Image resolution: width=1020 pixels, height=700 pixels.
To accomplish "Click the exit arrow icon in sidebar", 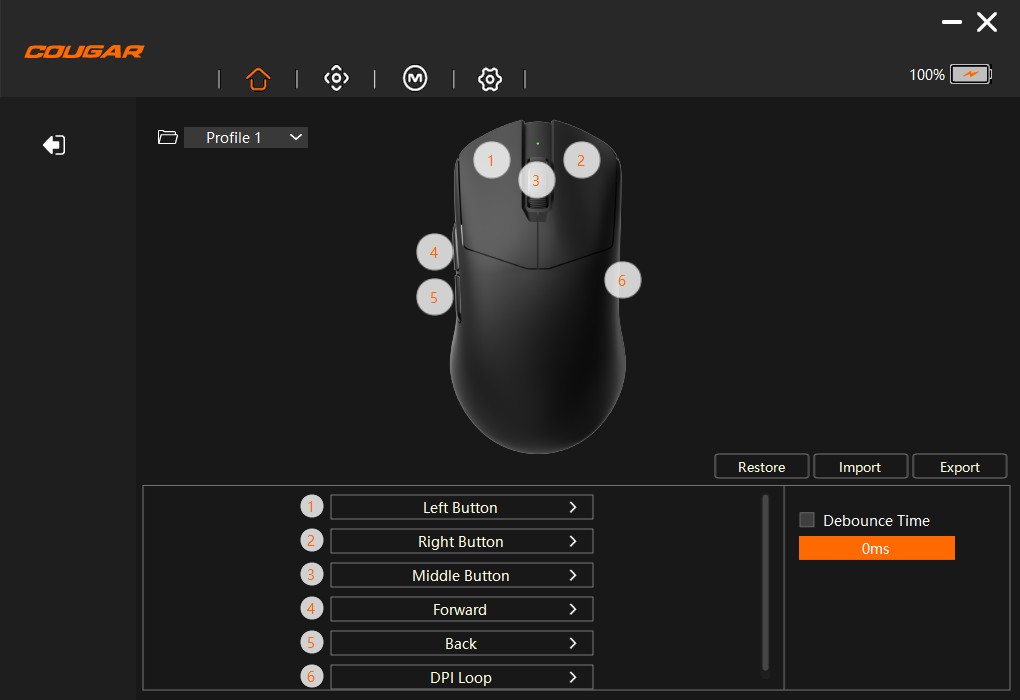I will pos(54,145).
